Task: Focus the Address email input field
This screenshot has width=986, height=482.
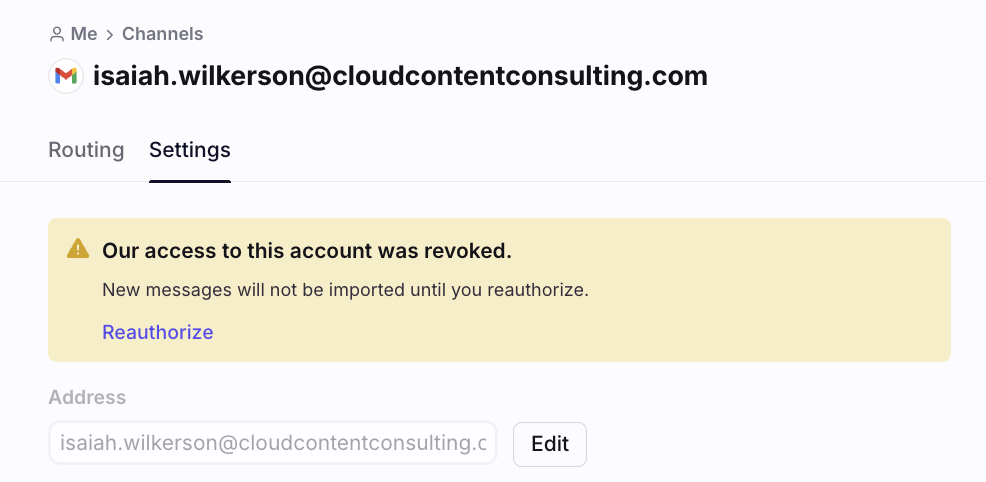Action: (x=273, y=443)
